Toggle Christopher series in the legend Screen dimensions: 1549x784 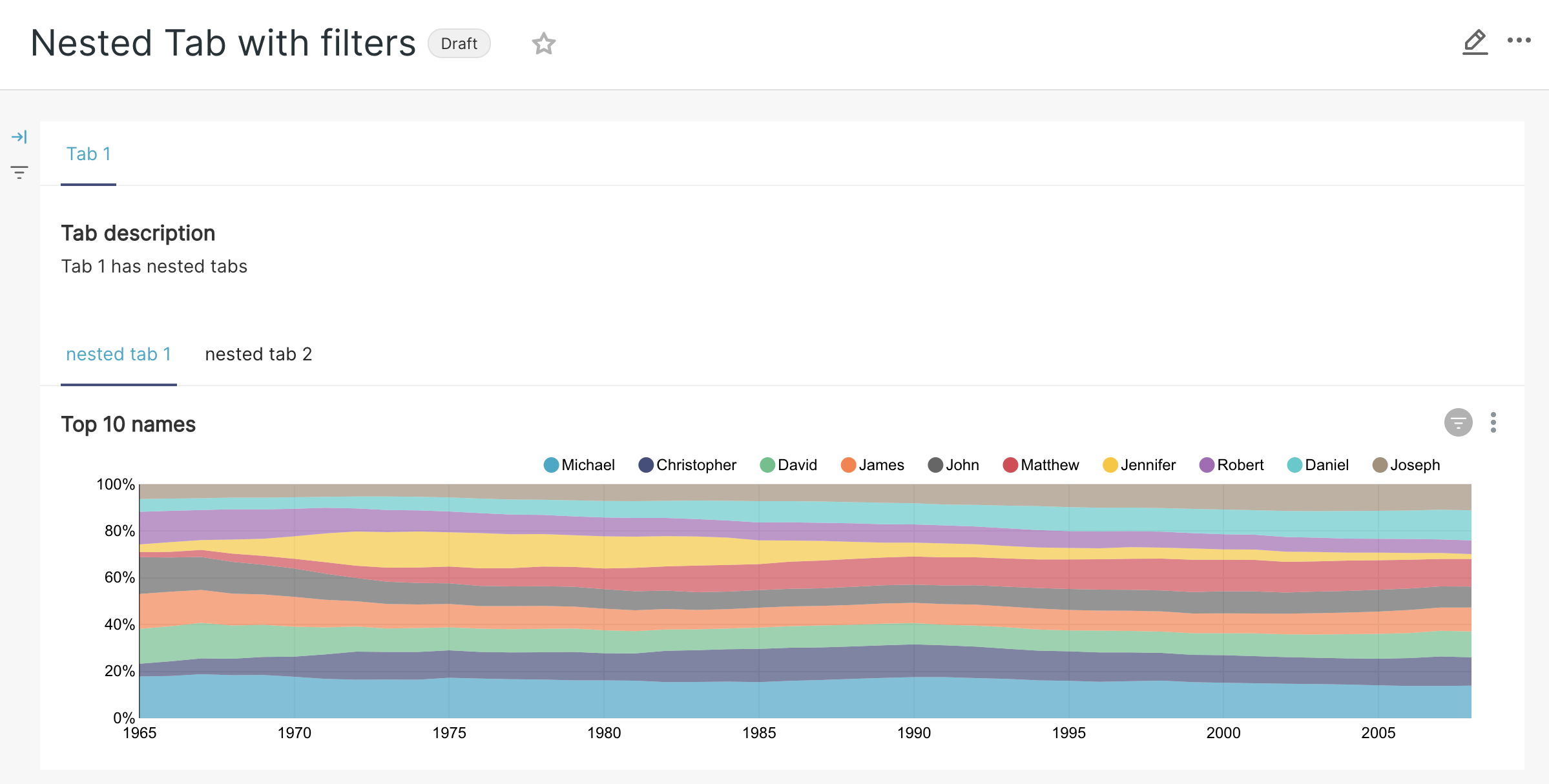click(687, 465)
